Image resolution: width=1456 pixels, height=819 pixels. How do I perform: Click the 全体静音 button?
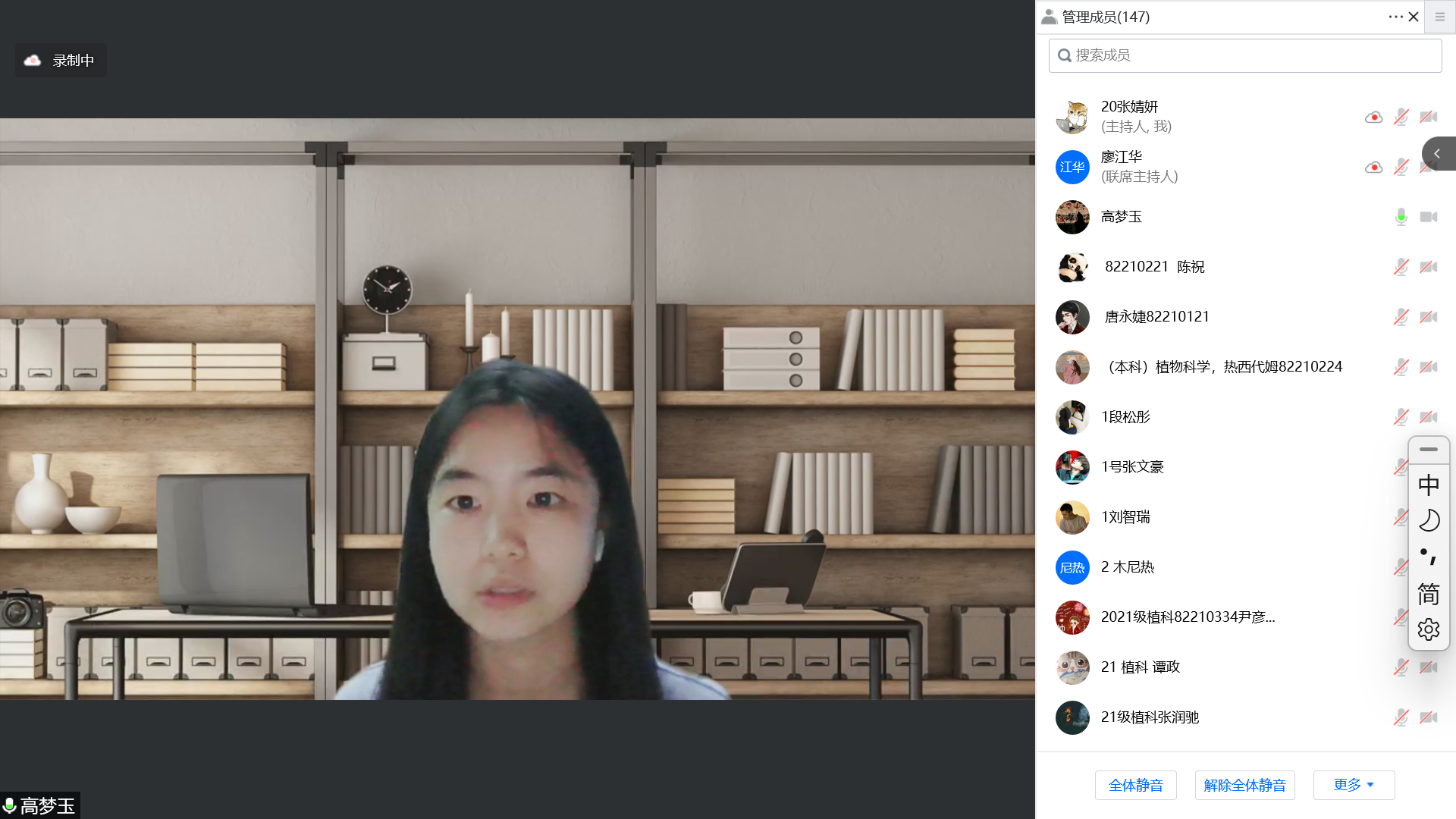(1135, 785)
